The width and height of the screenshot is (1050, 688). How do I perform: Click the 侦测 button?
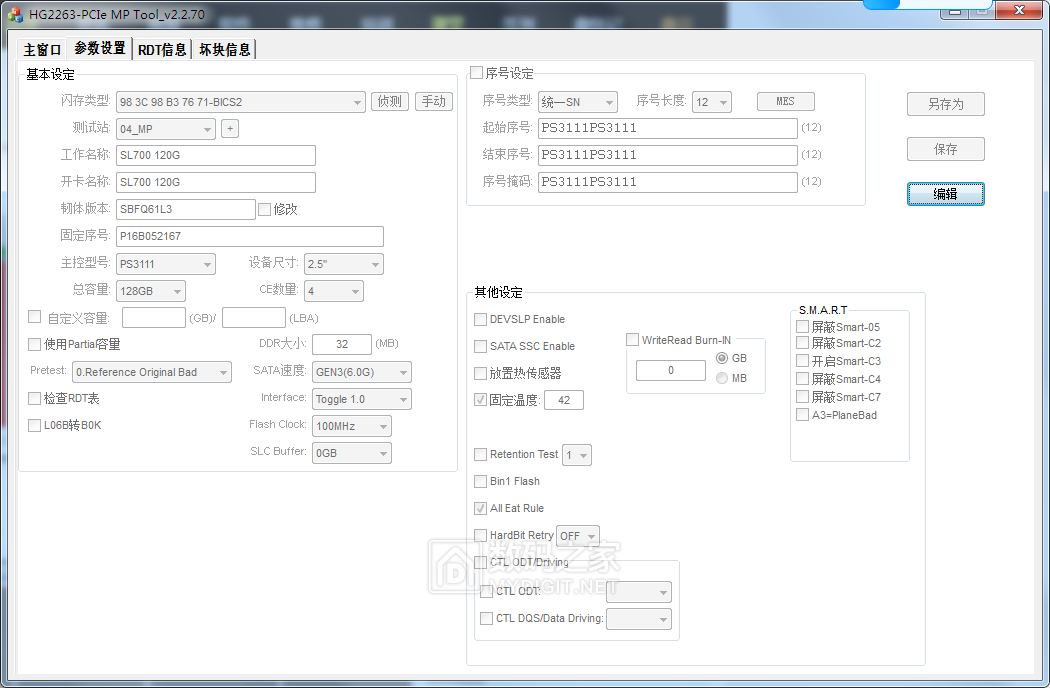390,101
